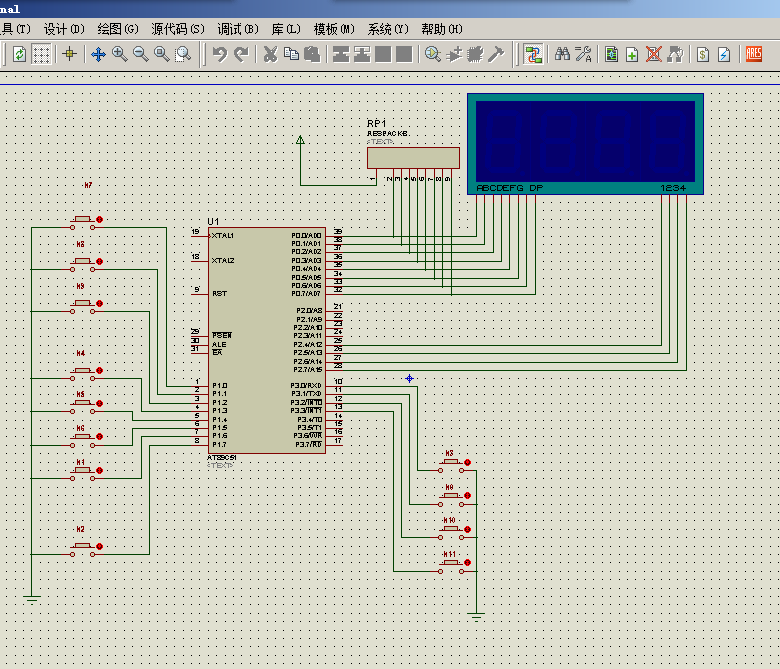Open the 系统(Y) menu
The image size is (780, 669).
[388, 29]
